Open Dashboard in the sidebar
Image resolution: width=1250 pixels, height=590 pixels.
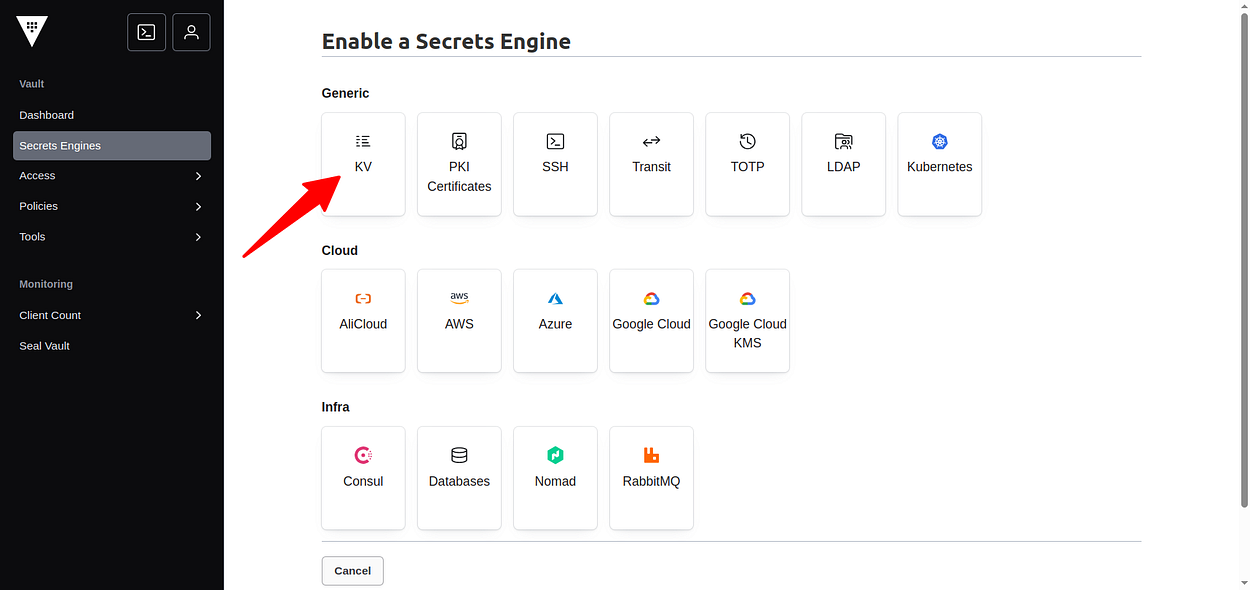112,115
